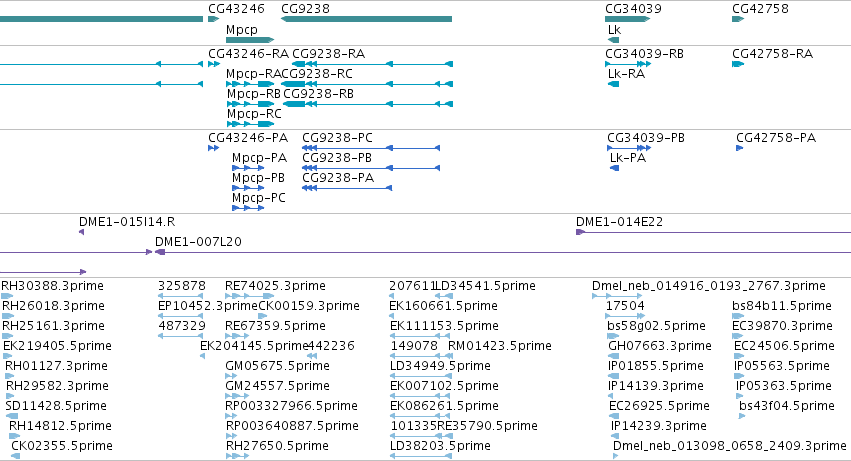Viewport: 851px width, 461px height.
Task: Click the CG9238 gene bar
Action: 366,19
